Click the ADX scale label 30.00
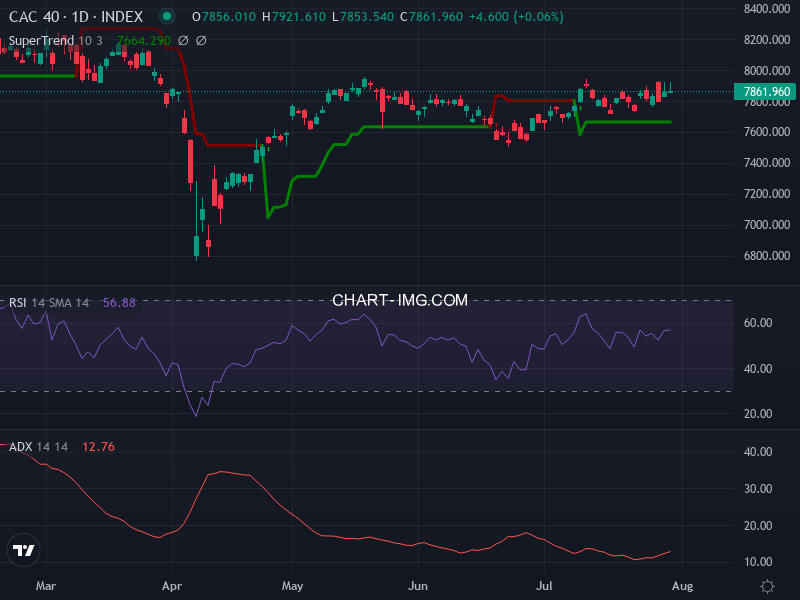 758,489
